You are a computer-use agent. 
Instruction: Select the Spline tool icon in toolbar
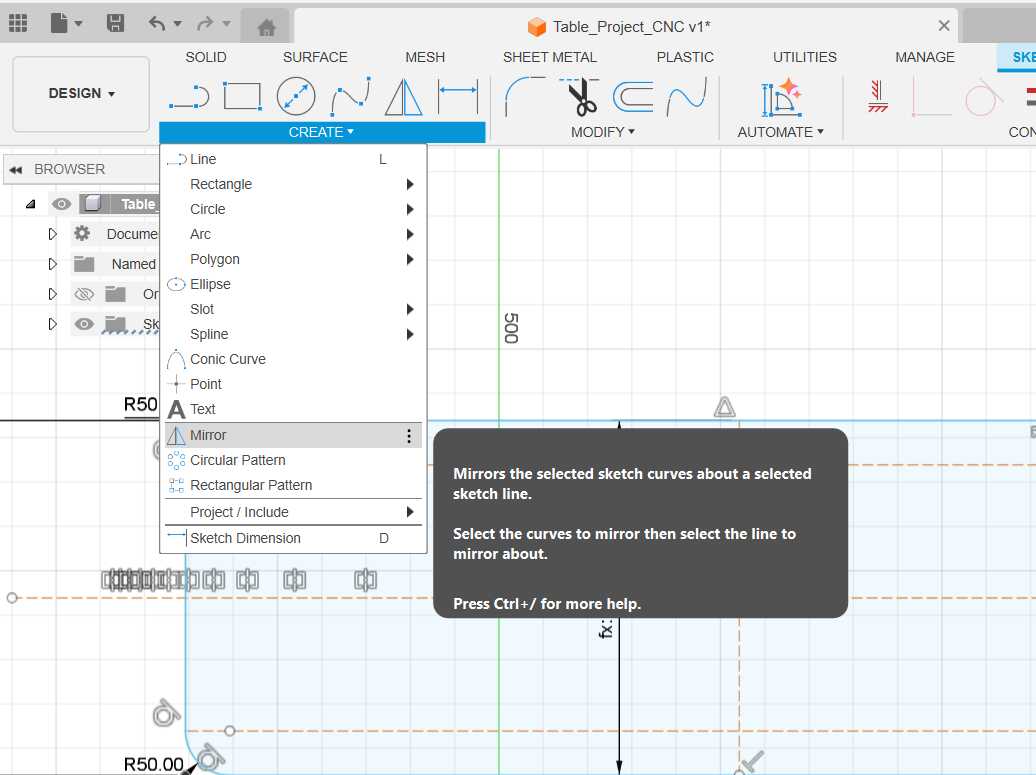coord(350,96)
